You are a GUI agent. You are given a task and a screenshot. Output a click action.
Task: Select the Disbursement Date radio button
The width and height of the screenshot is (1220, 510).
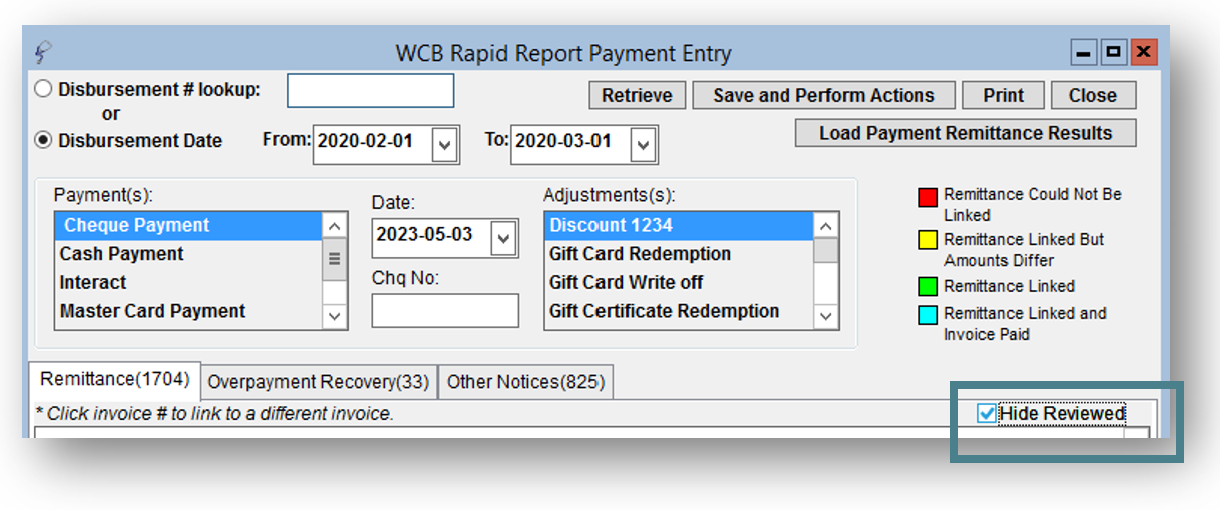(x=44, y=141)
